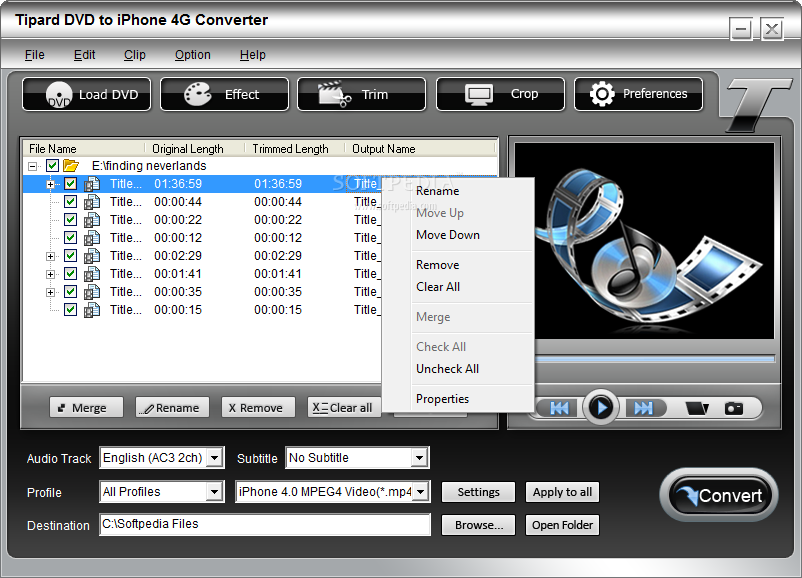The width and height of the screenshot is (802, 578).
Task: Uncheck the 00:00:15 title checkbox
Action: [71, 309]
